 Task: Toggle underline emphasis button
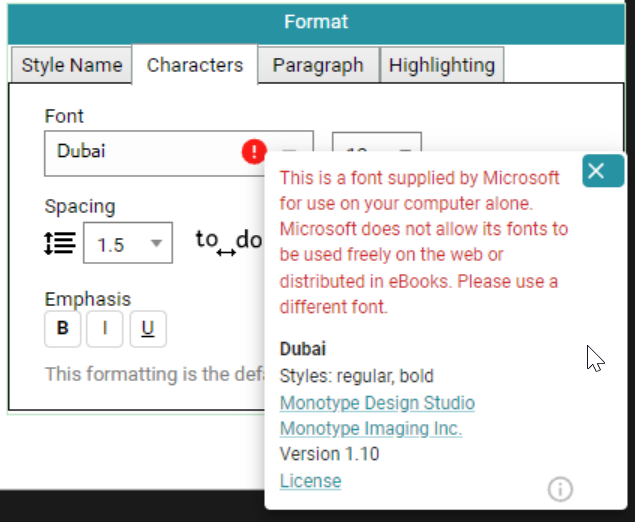coord(148,329)
